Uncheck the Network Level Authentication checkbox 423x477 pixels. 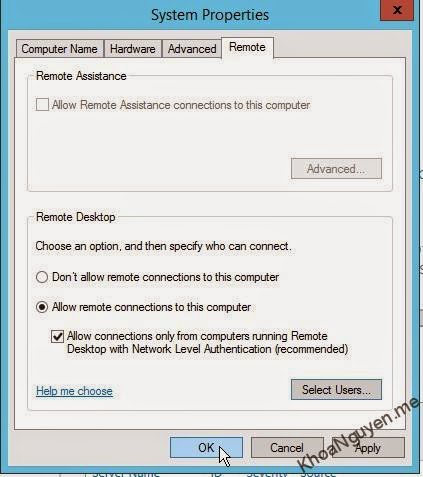(x=57, y=336)
